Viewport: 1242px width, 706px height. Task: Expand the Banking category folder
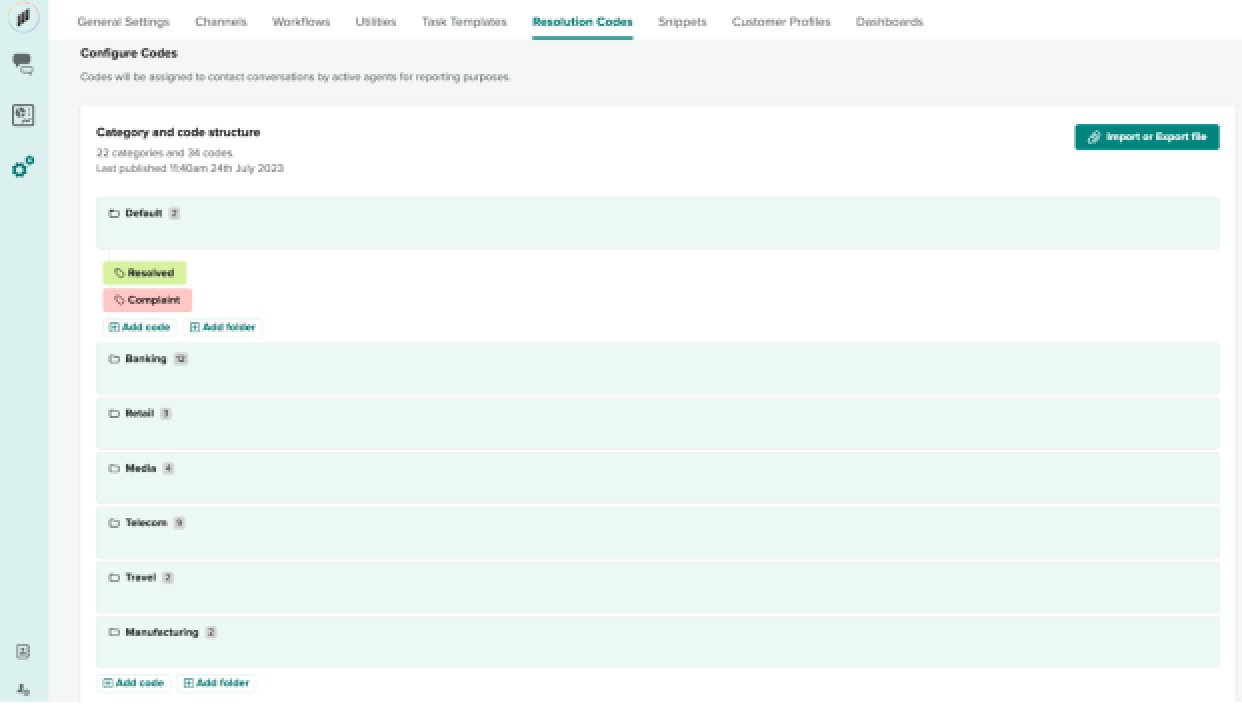pyautogui.click(x=145, y=359)
